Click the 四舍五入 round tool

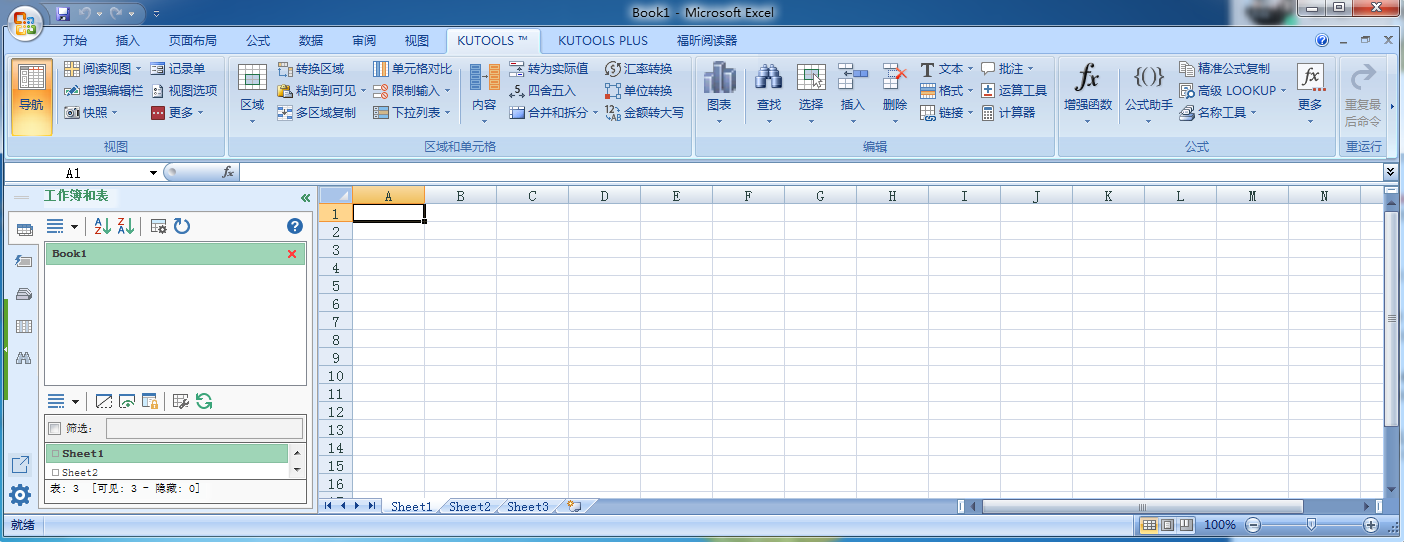542,91
